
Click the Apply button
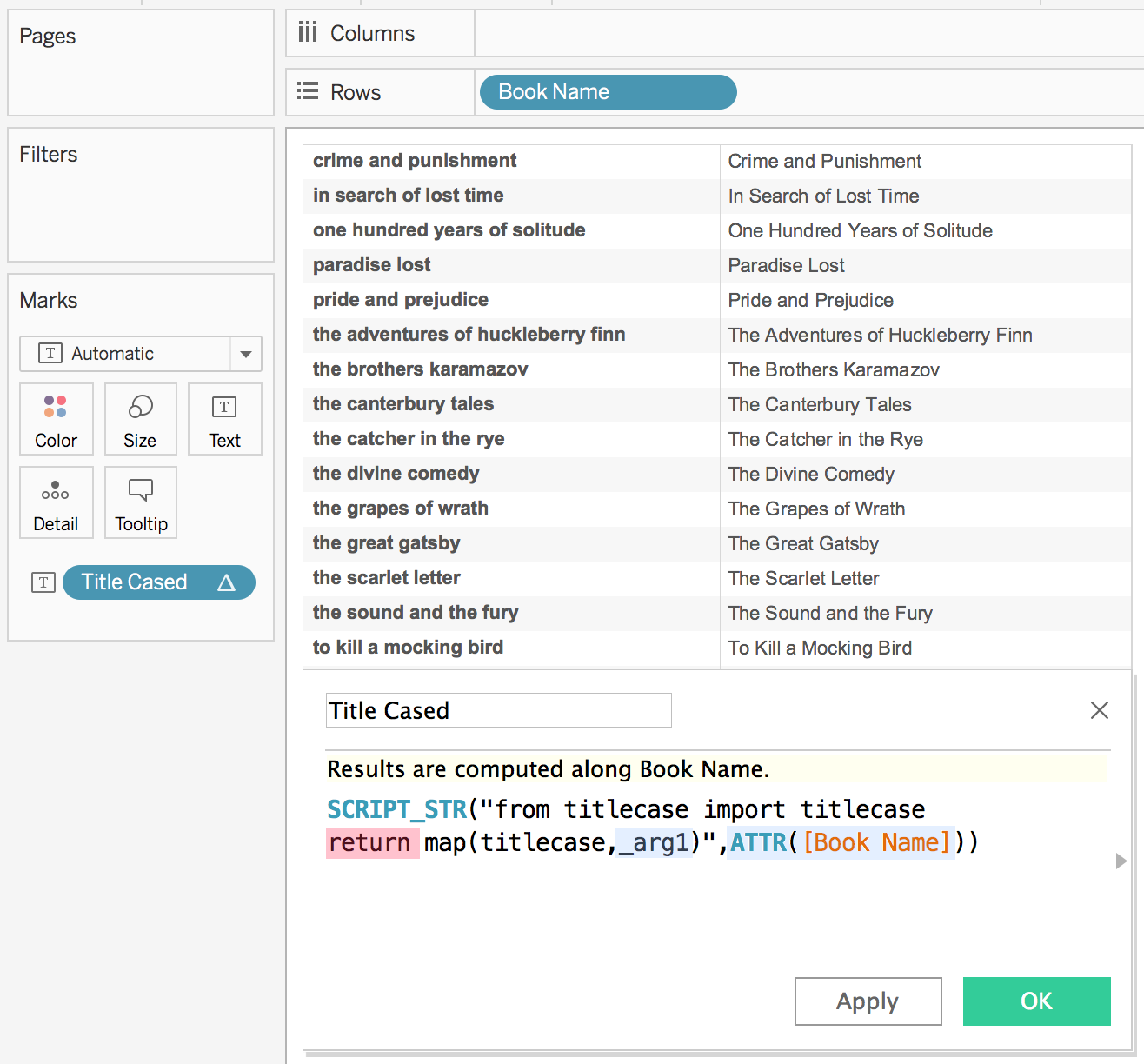[868, 1001]
